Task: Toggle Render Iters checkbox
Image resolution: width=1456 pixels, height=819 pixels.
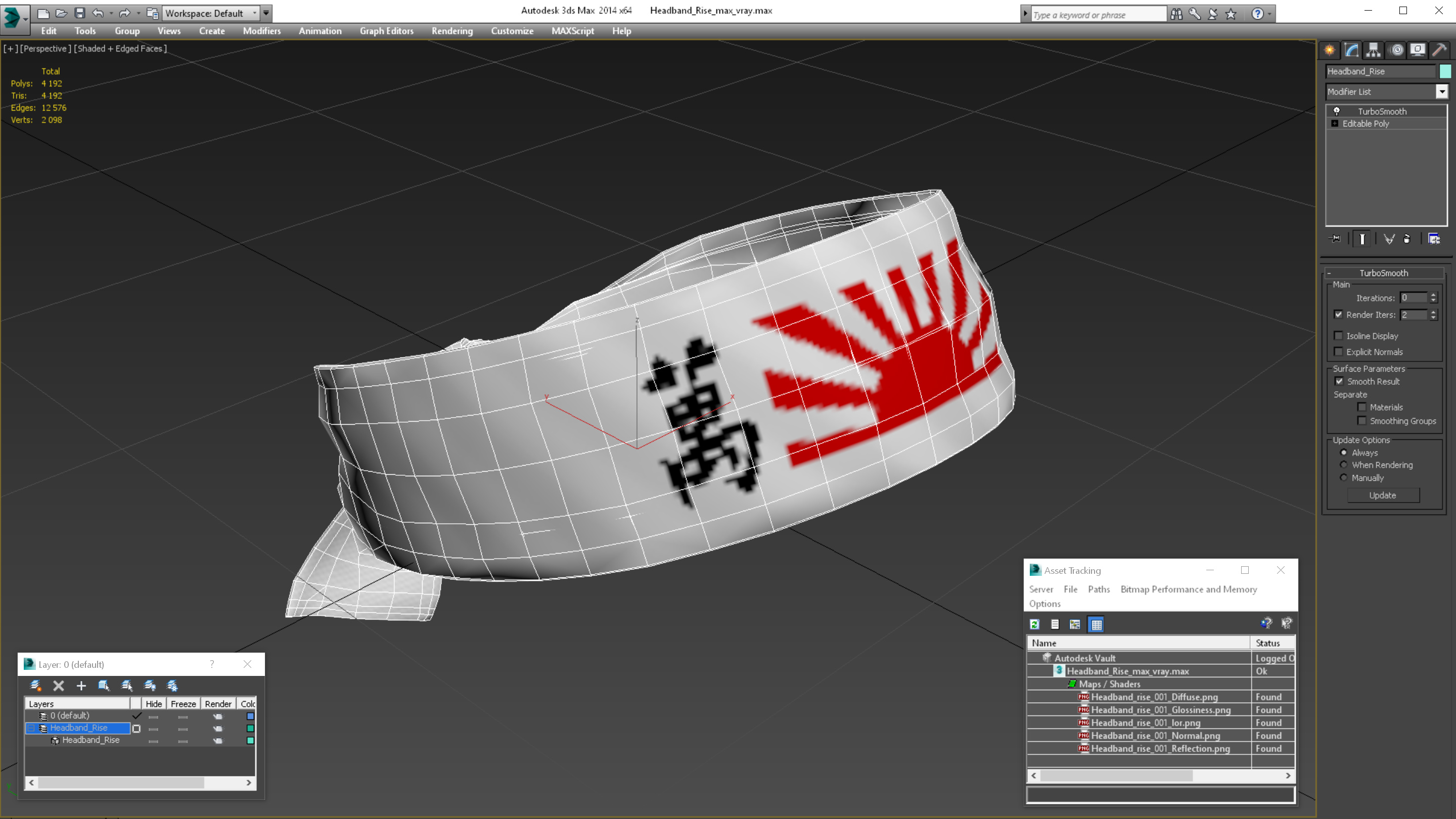Action: coord(1338,314)
